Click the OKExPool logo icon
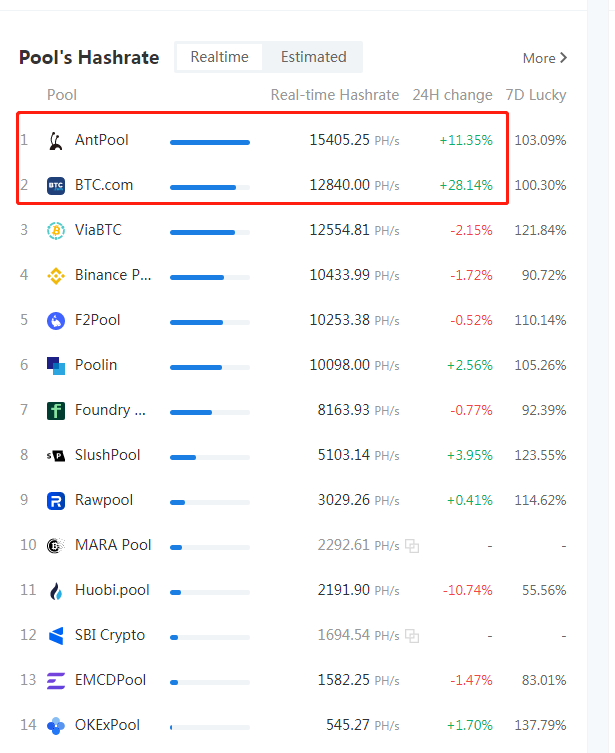The height and width of the screenshot is (753, 615). pos(56,726)
